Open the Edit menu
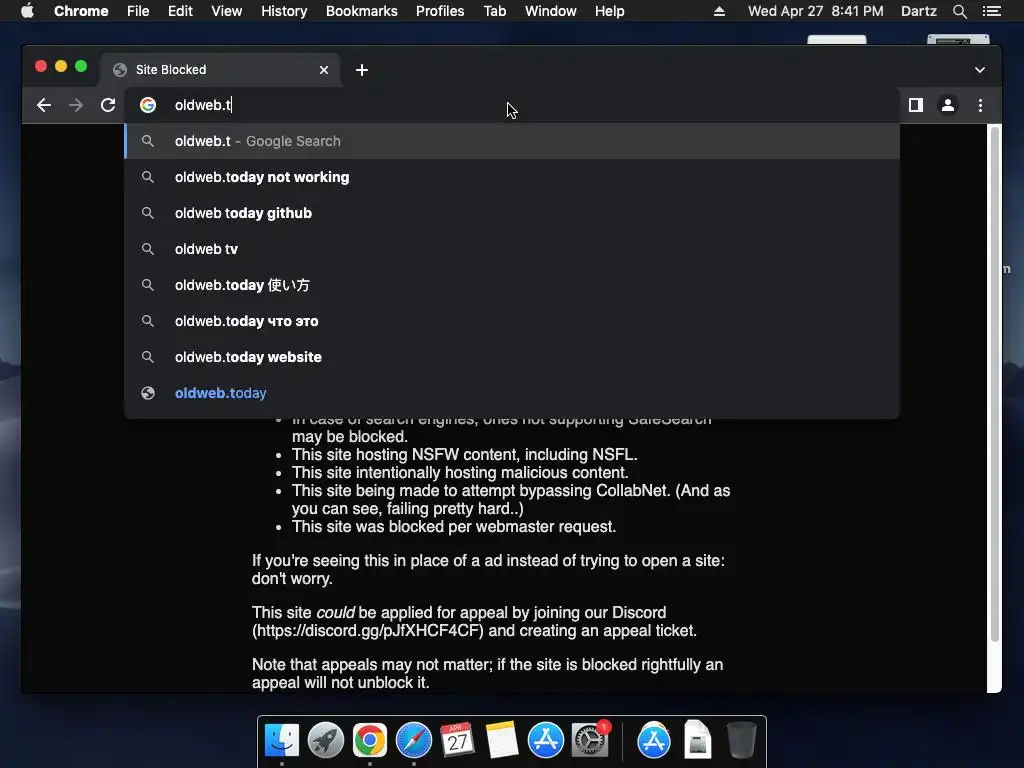1024x768 pixels. (x=180, y=11)
